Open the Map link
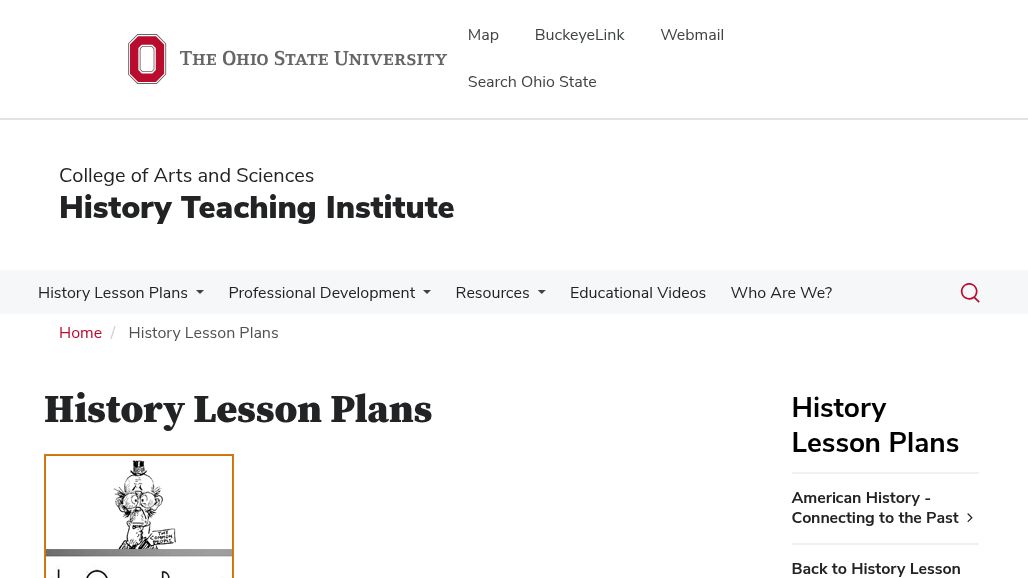The height and width of the screenshot is (578, 1028). tap(483, 35)
